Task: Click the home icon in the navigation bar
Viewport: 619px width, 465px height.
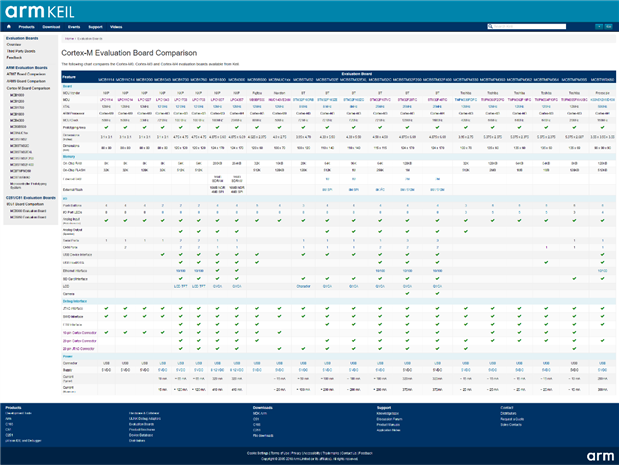Action: click(9, 27)
